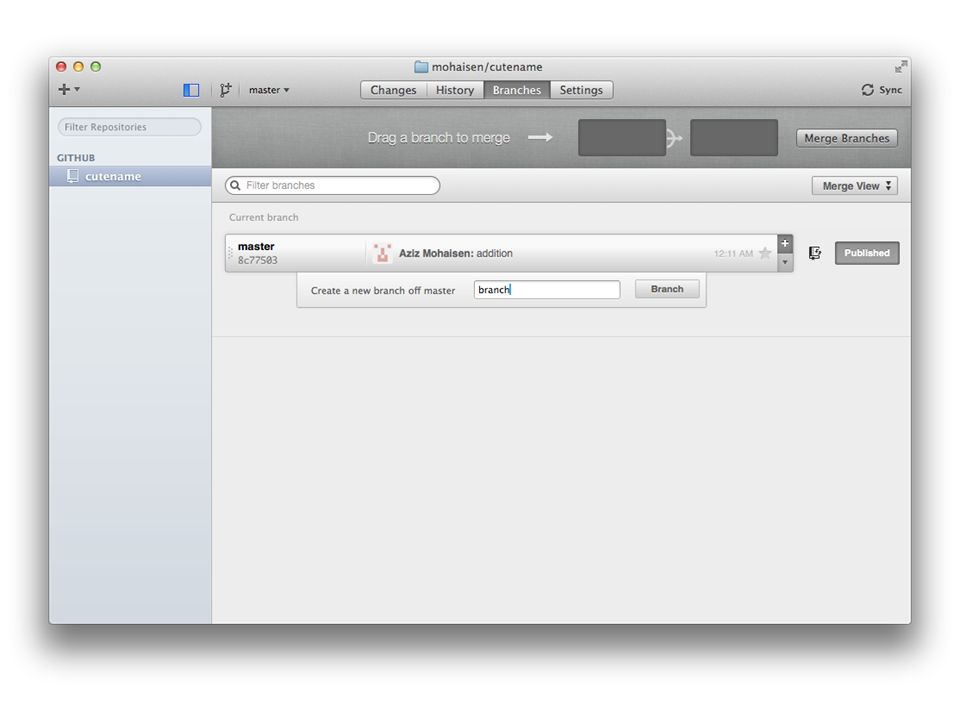Viewport: 960px width, 720px height.
Task: Click the full screen arrows icon
Action: click(x=901, y=67)
